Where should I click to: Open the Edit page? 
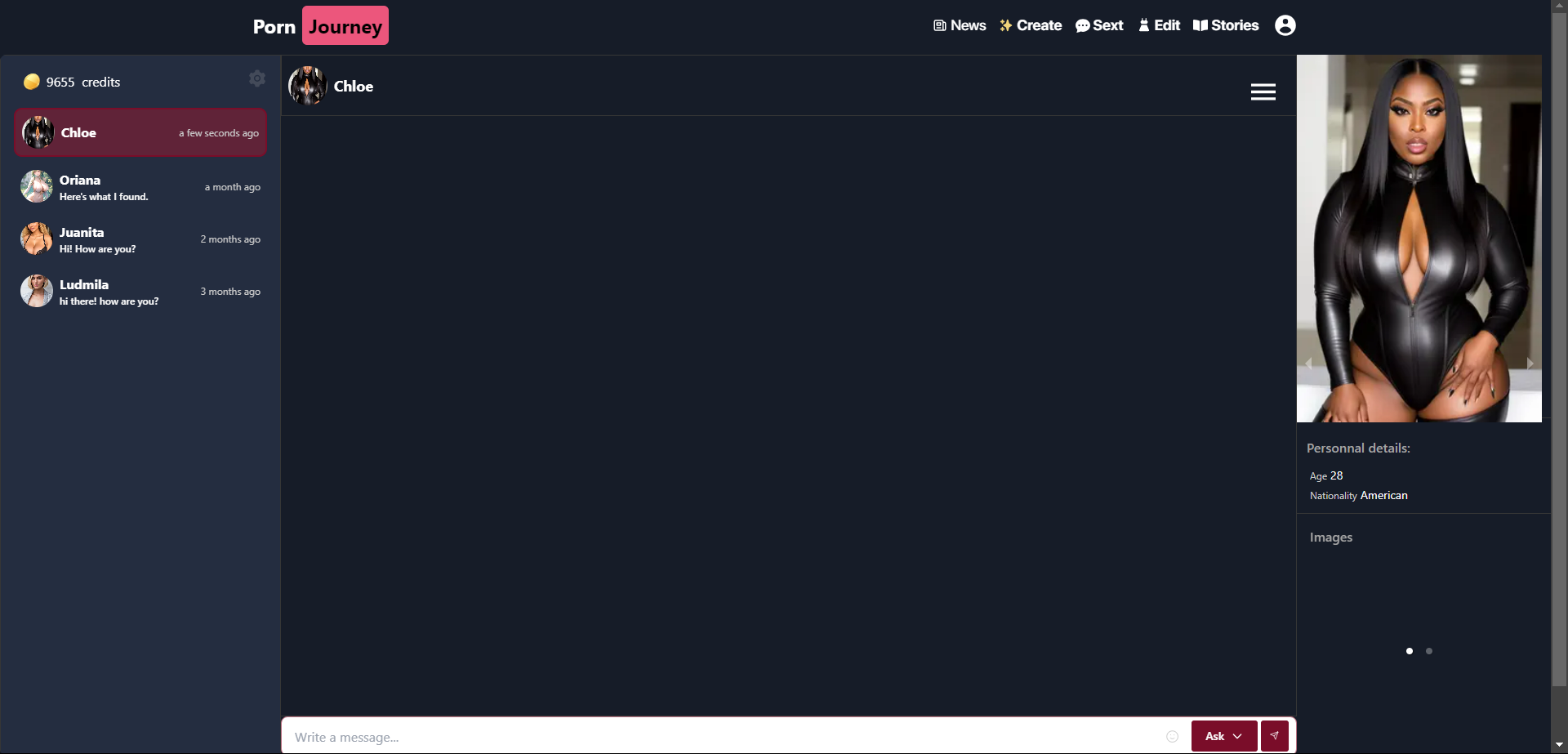(x=1159, y=25)
